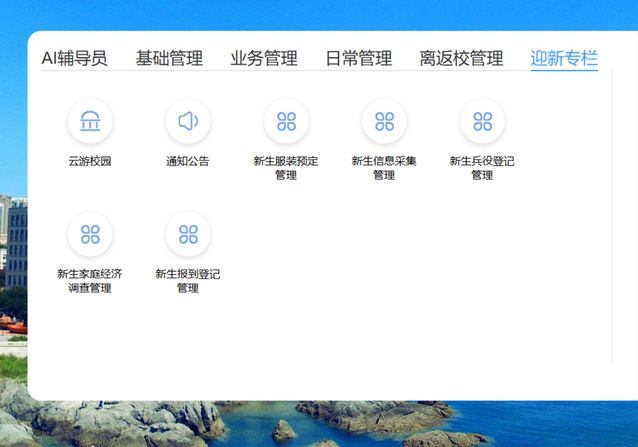Go to the 日常管理 tab

point(359,58)
